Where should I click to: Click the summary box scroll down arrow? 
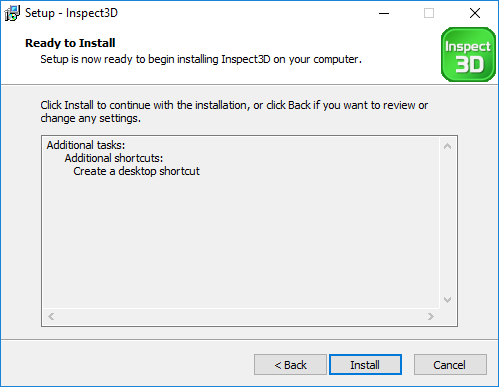tap(448, 300)
